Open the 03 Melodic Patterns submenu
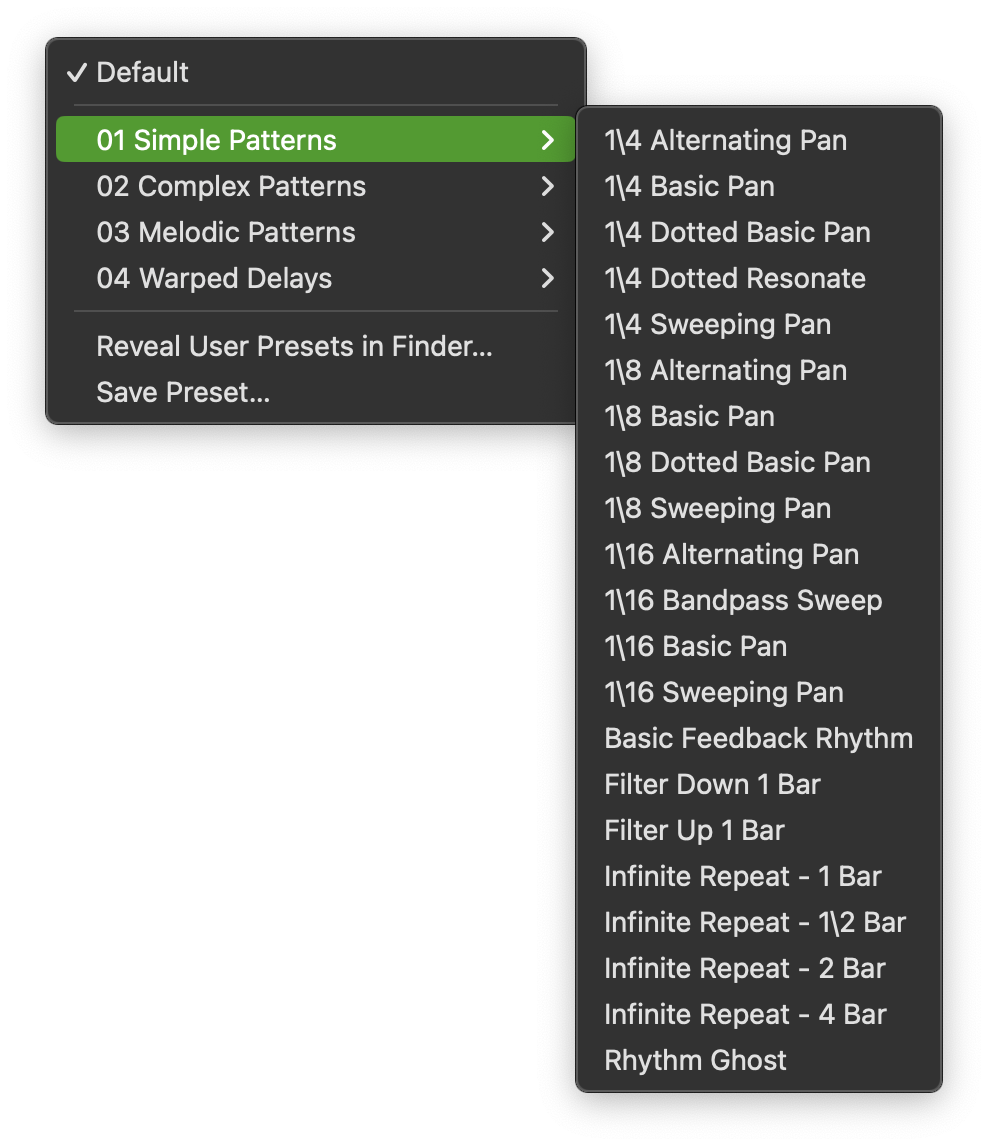 [316, 232]
